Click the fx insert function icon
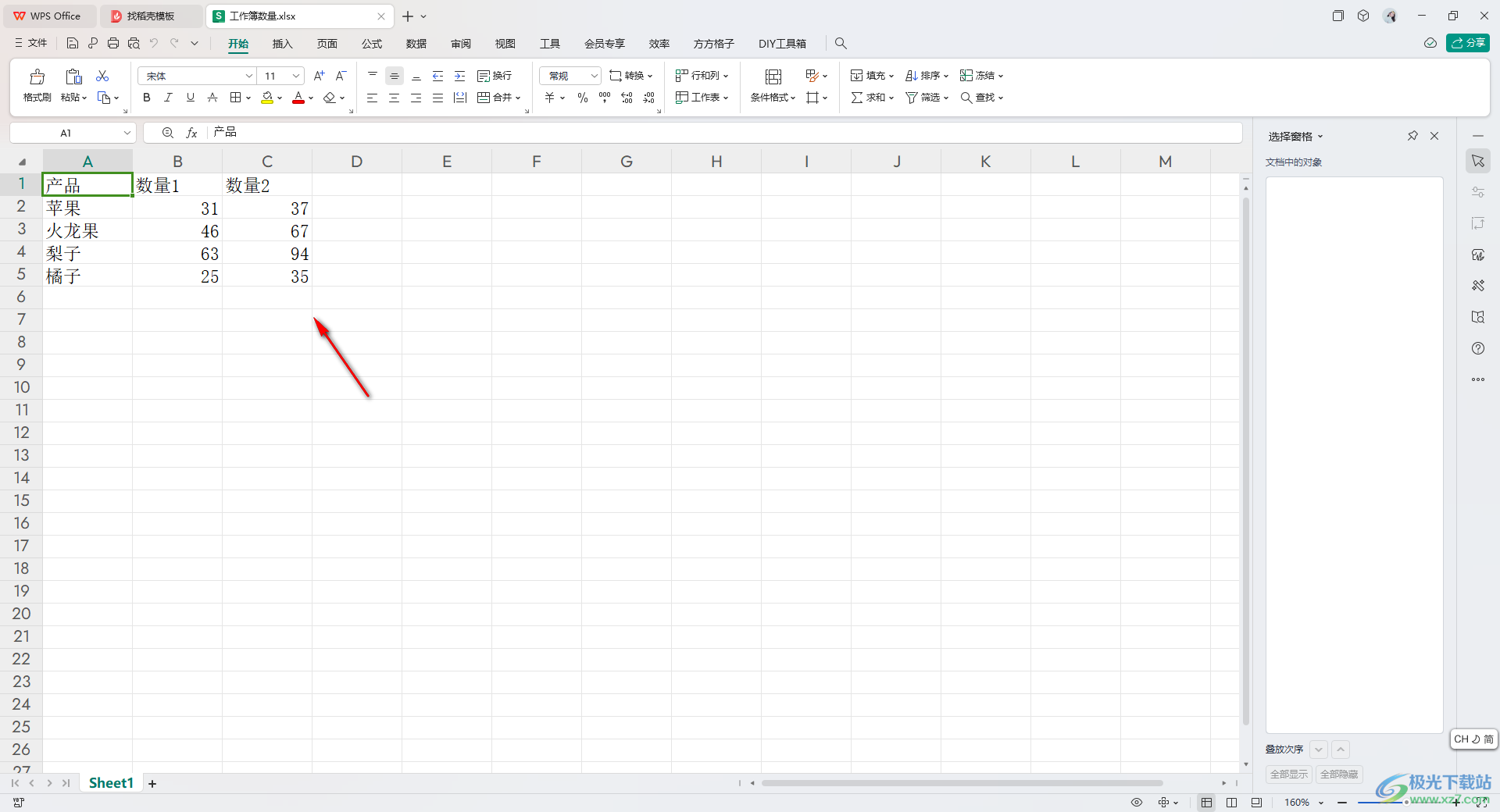This screenshot has height=812, width=1500. coord(191,133)
